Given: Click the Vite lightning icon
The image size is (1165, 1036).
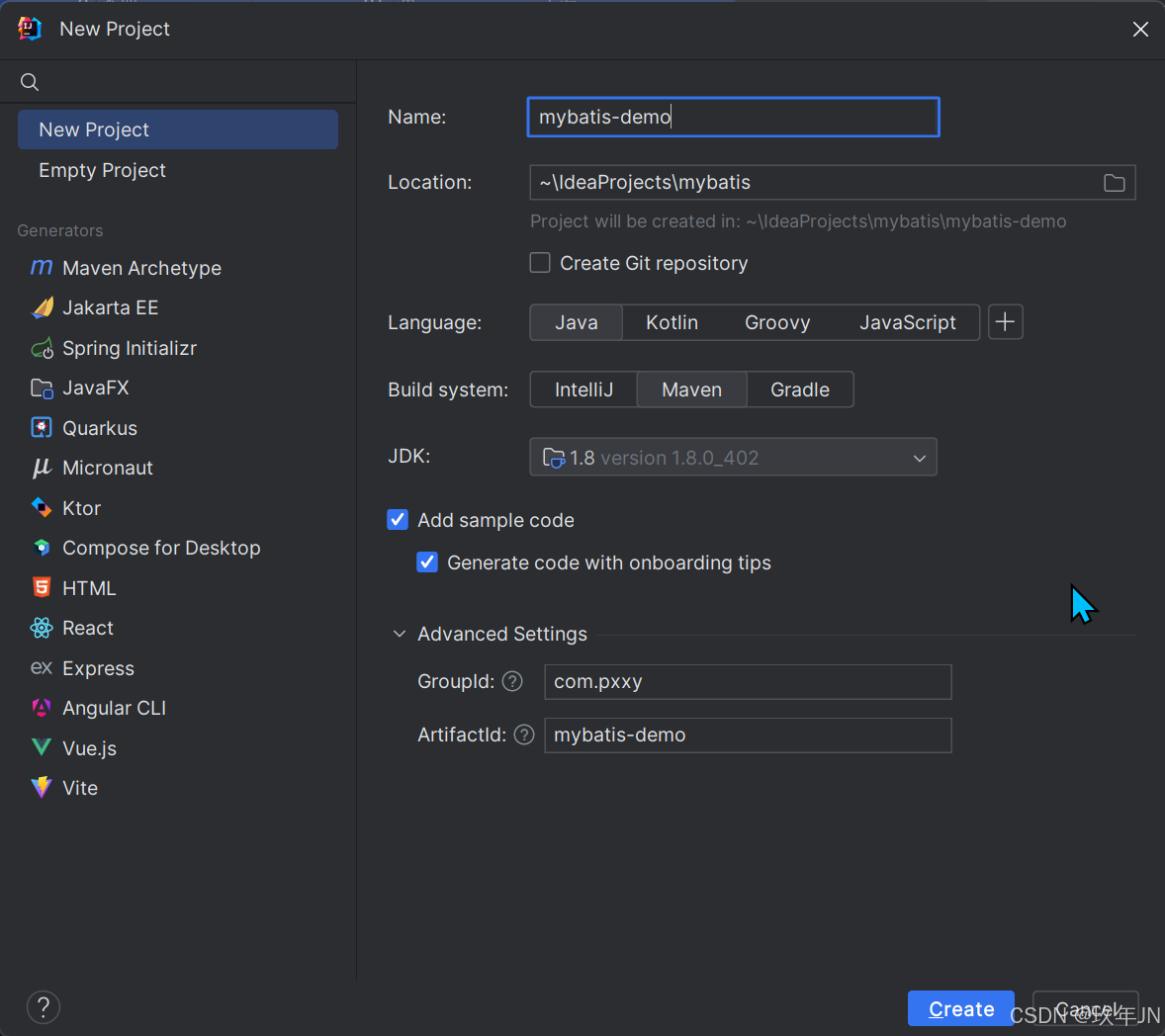Looking at the screenshot, I should tap(42, 787).
